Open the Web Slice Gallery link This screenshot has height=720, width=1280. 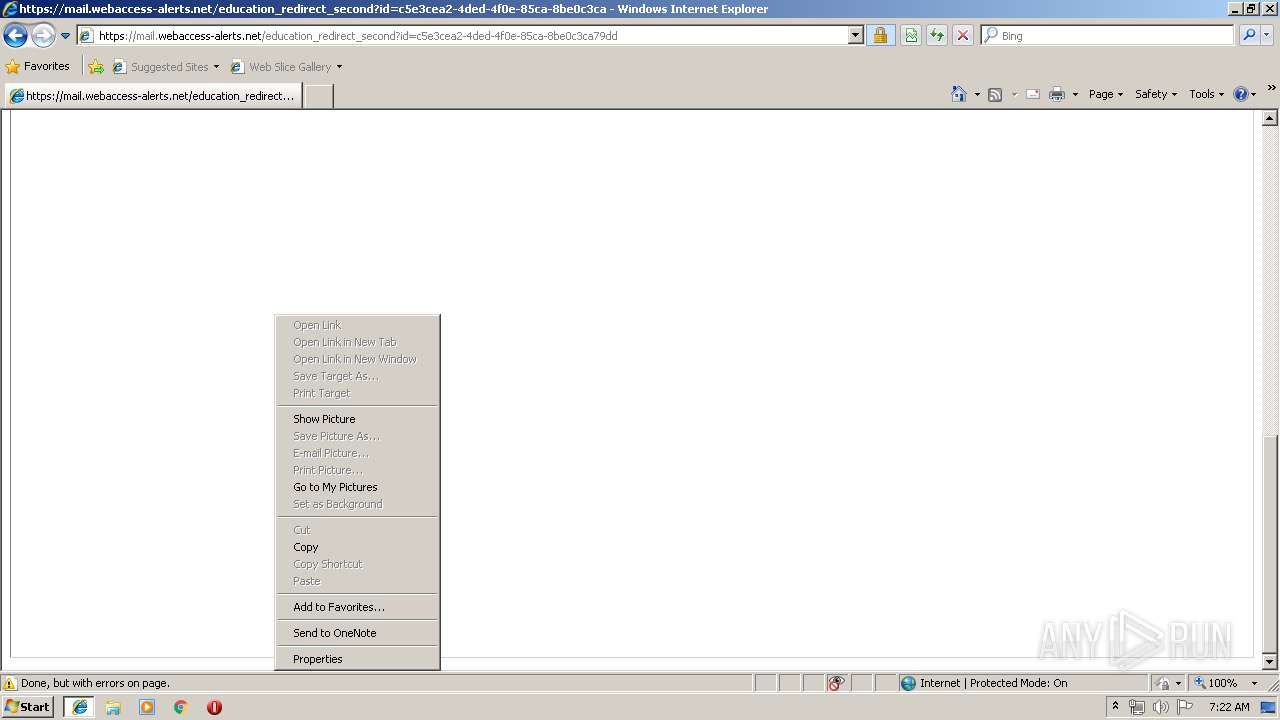(x=281, y=67)
